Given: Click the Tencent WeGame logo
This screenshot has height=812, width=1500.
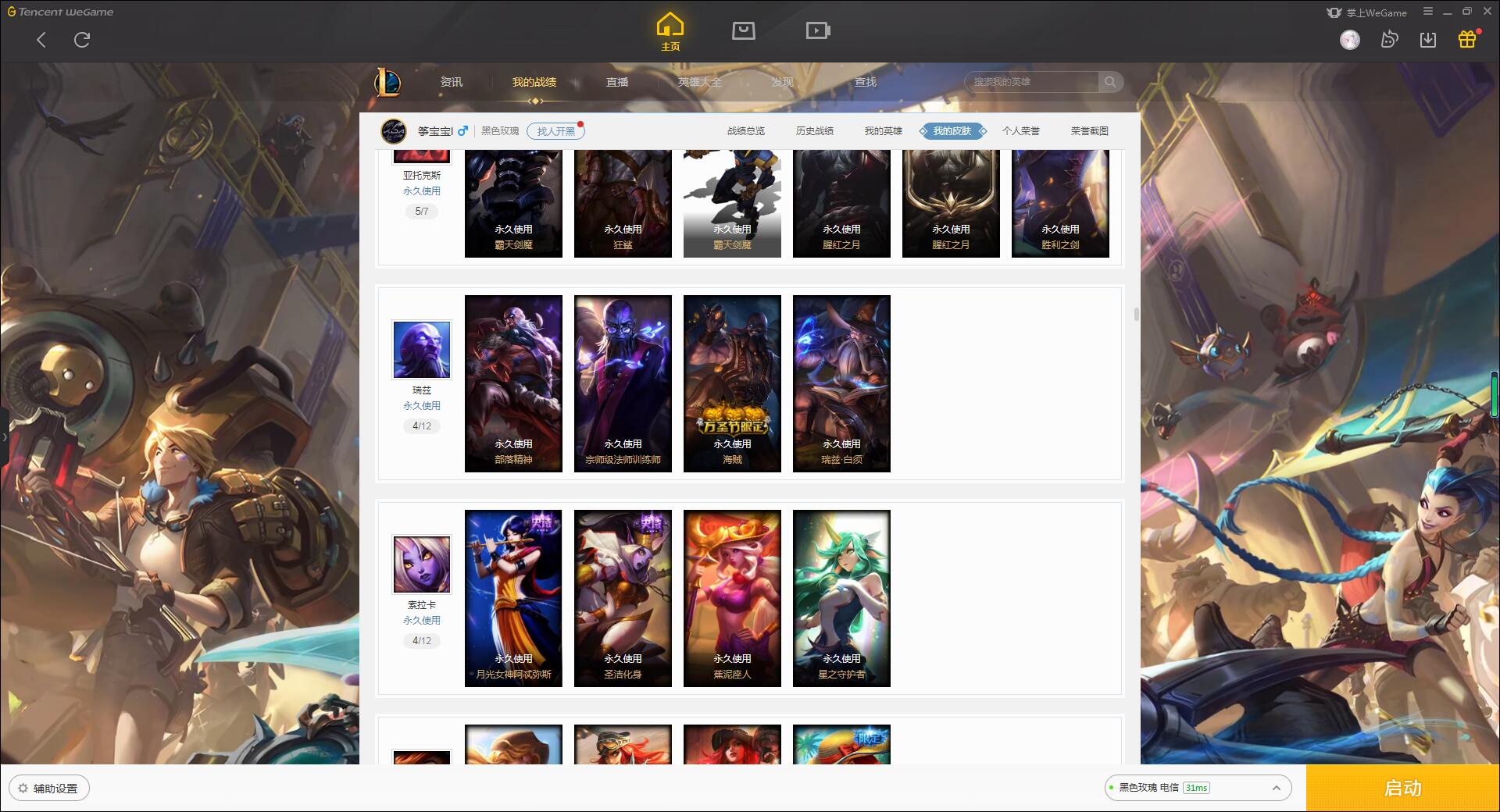Looking at the screenshot, I should pyautogui.click(x=61, y=12).
